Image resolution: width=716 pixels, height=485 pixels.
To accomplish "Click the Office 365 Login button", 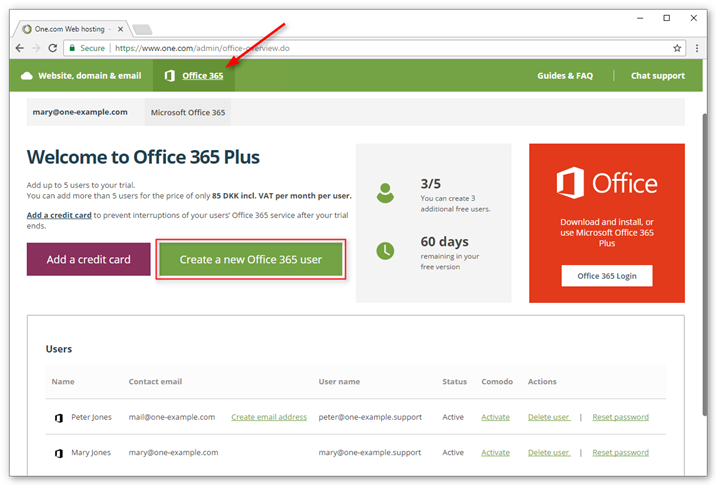I will [607, 276].
